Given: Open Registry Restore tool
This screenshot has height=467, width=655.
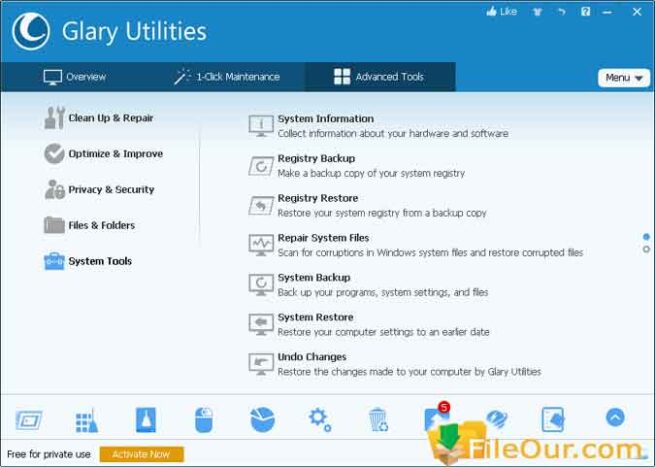Looking at the screenshot, I should [368, 206].
